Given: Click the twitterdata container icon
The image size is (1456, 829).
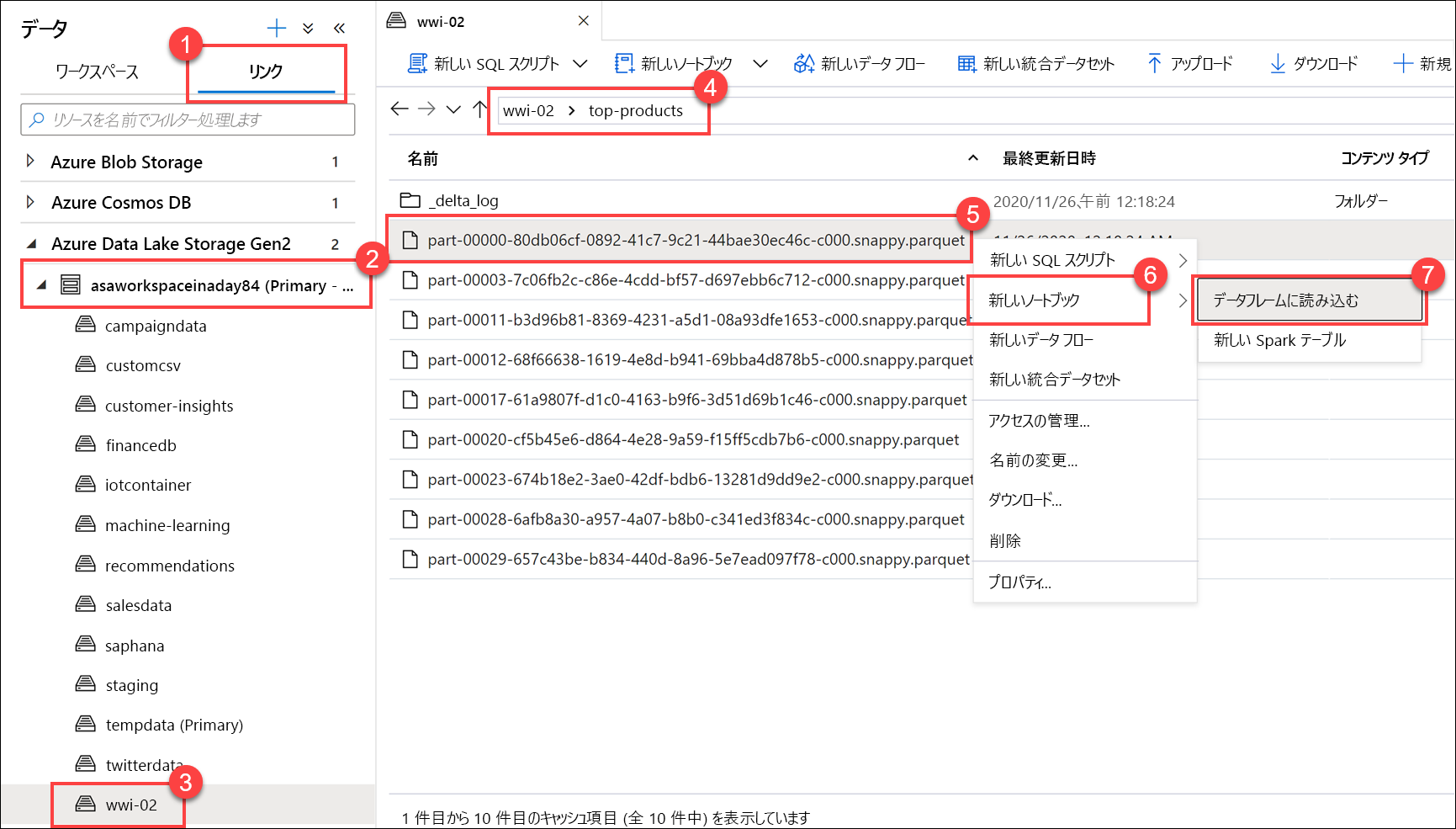Looking at the screenshot, I should [85, 763].
